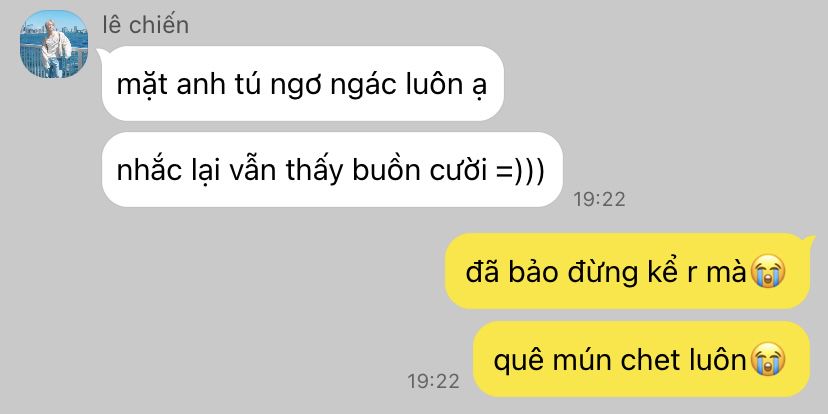Click the words 'anh tú' in the first message
828x414 pixels.
click(218, 84)
